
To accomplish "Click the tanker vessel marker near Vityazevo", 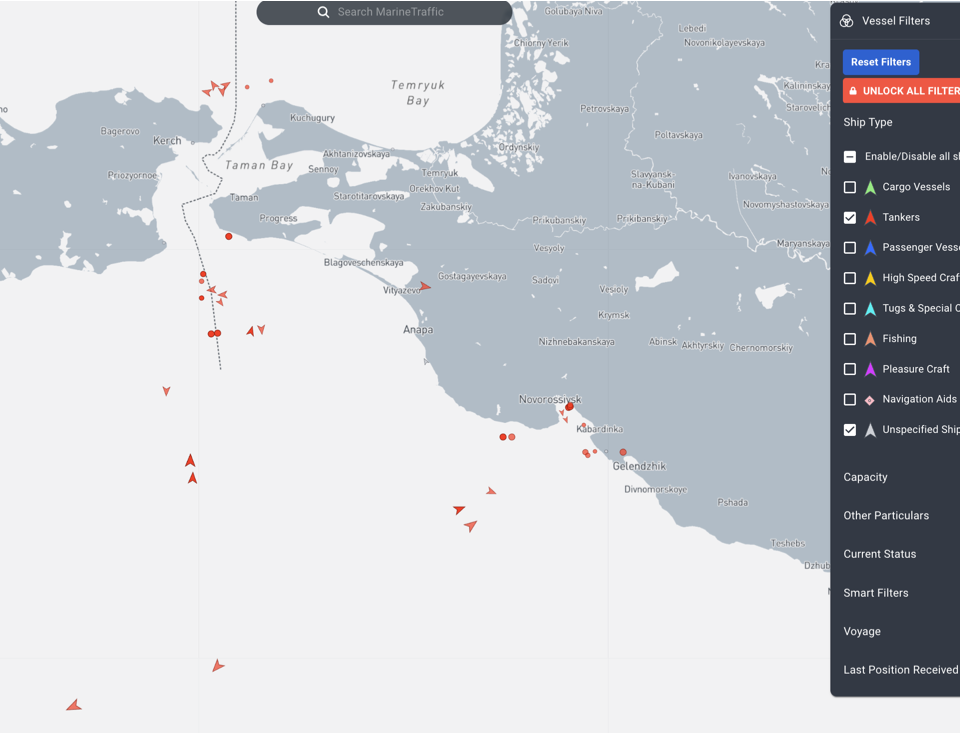I will click(425, 287).
